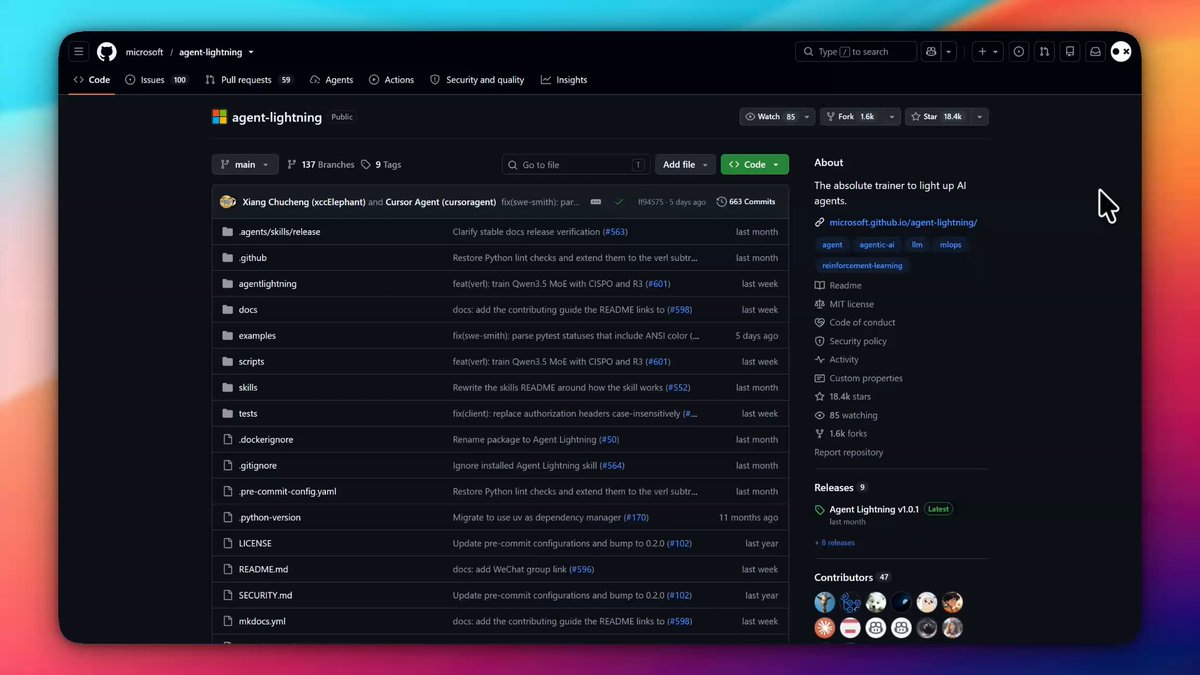Image resolution: width=1200 pixels, height=675 pixels.
Task: View the 663 Commits history
Action: 746,202
